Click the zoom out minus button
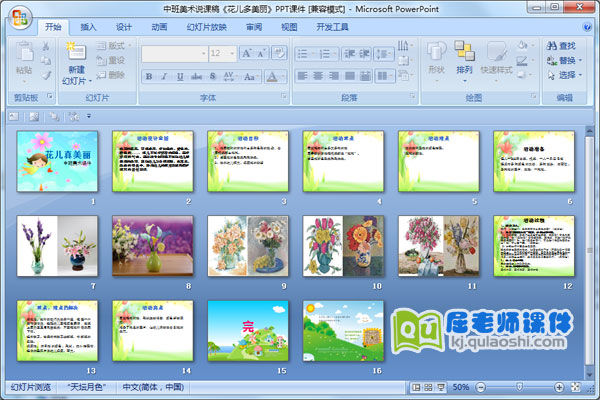 pyautogui.click(x=481, y=387)
